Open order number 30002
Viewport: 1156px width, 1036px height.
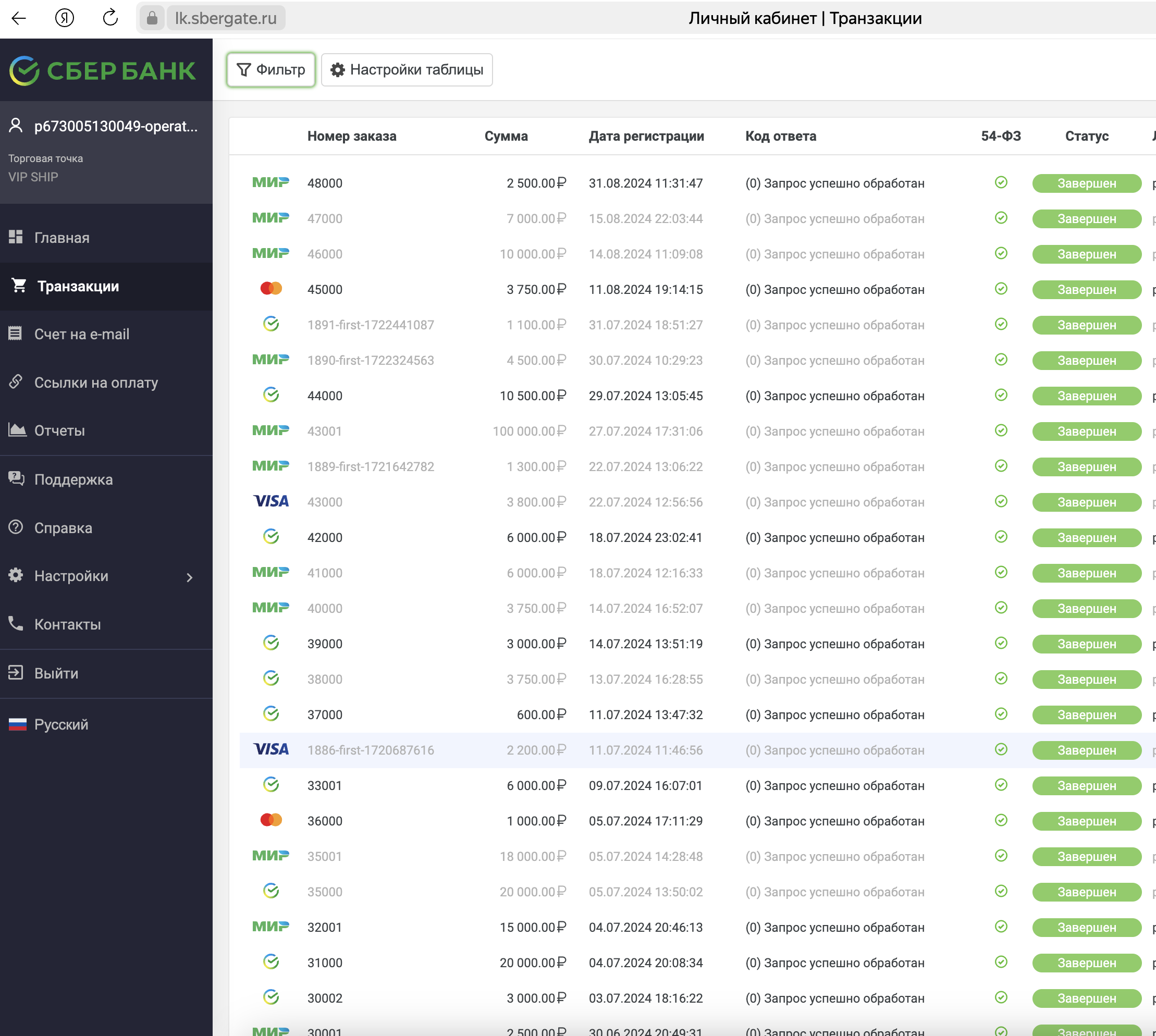(325, 998)
